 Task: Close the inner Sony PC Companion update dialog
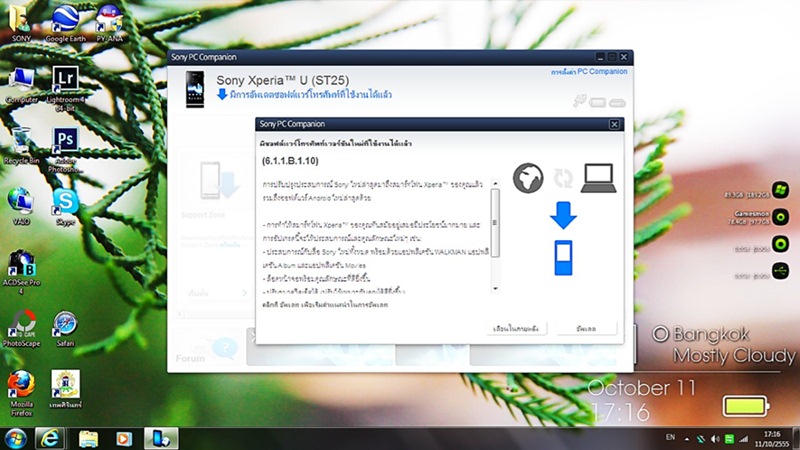tap(614, 124)
